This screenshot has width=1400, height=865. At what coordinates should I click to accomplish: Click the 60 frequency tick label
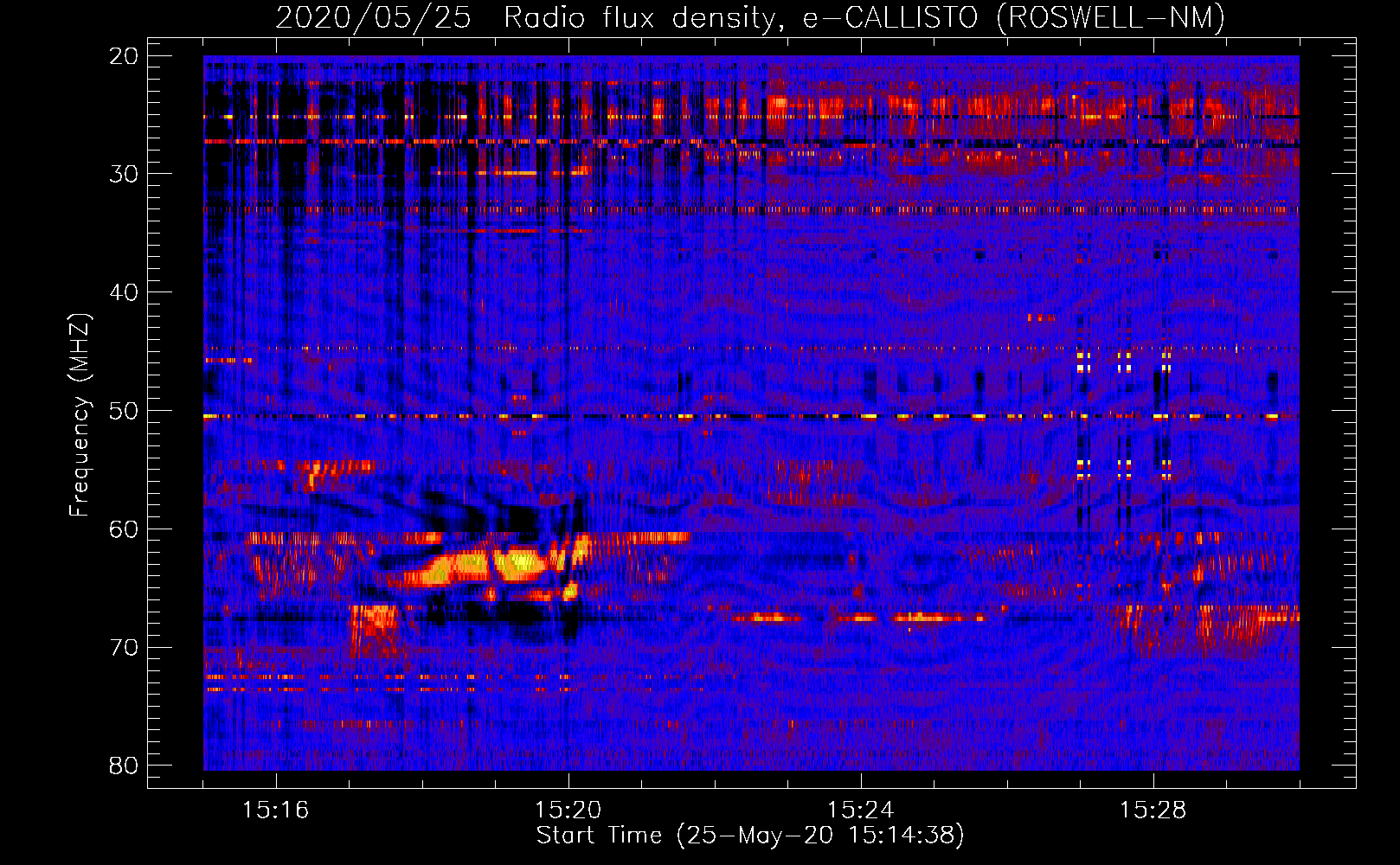124,529
